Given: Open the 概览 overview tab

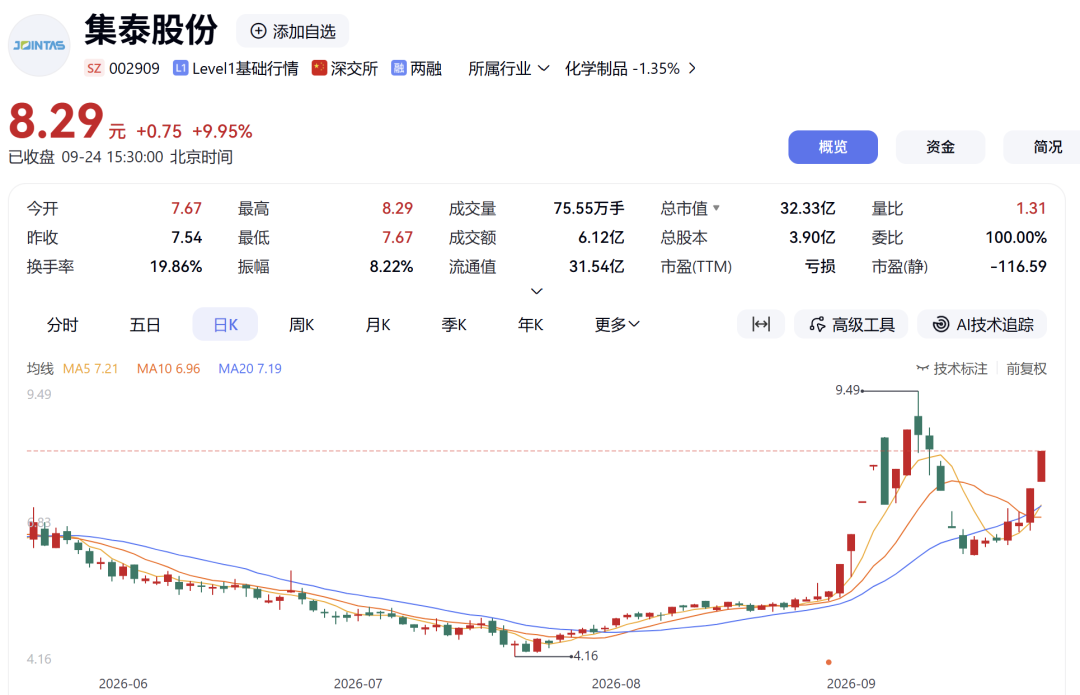Looking at the screenshot, I should tap(833, 147).
